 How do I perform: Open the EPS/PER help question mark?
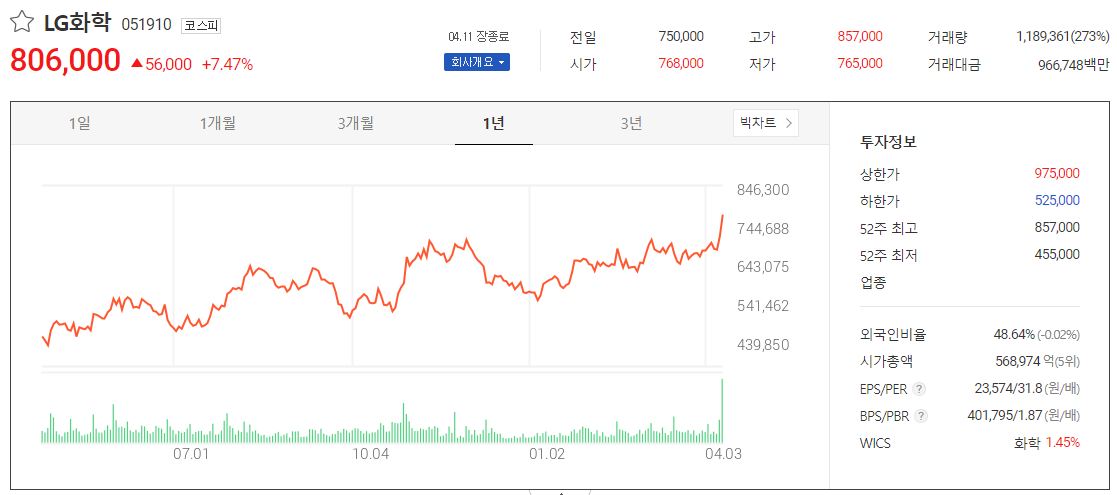tap(919, 389)
